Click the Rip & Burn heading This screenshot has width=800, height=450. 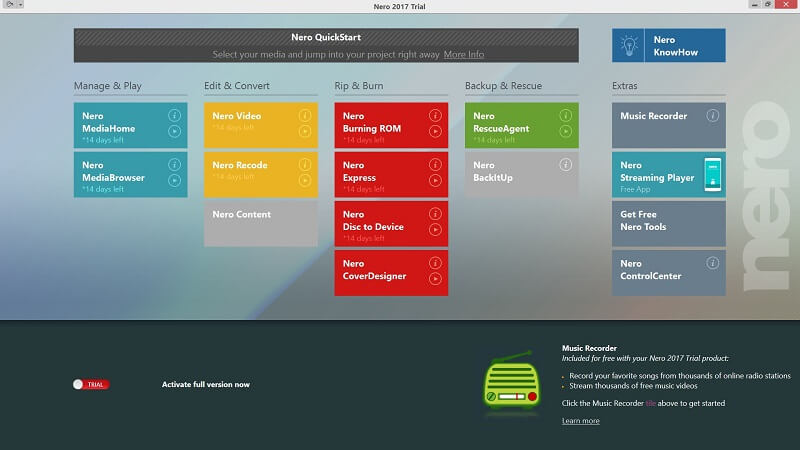click(x=359, y=86)
